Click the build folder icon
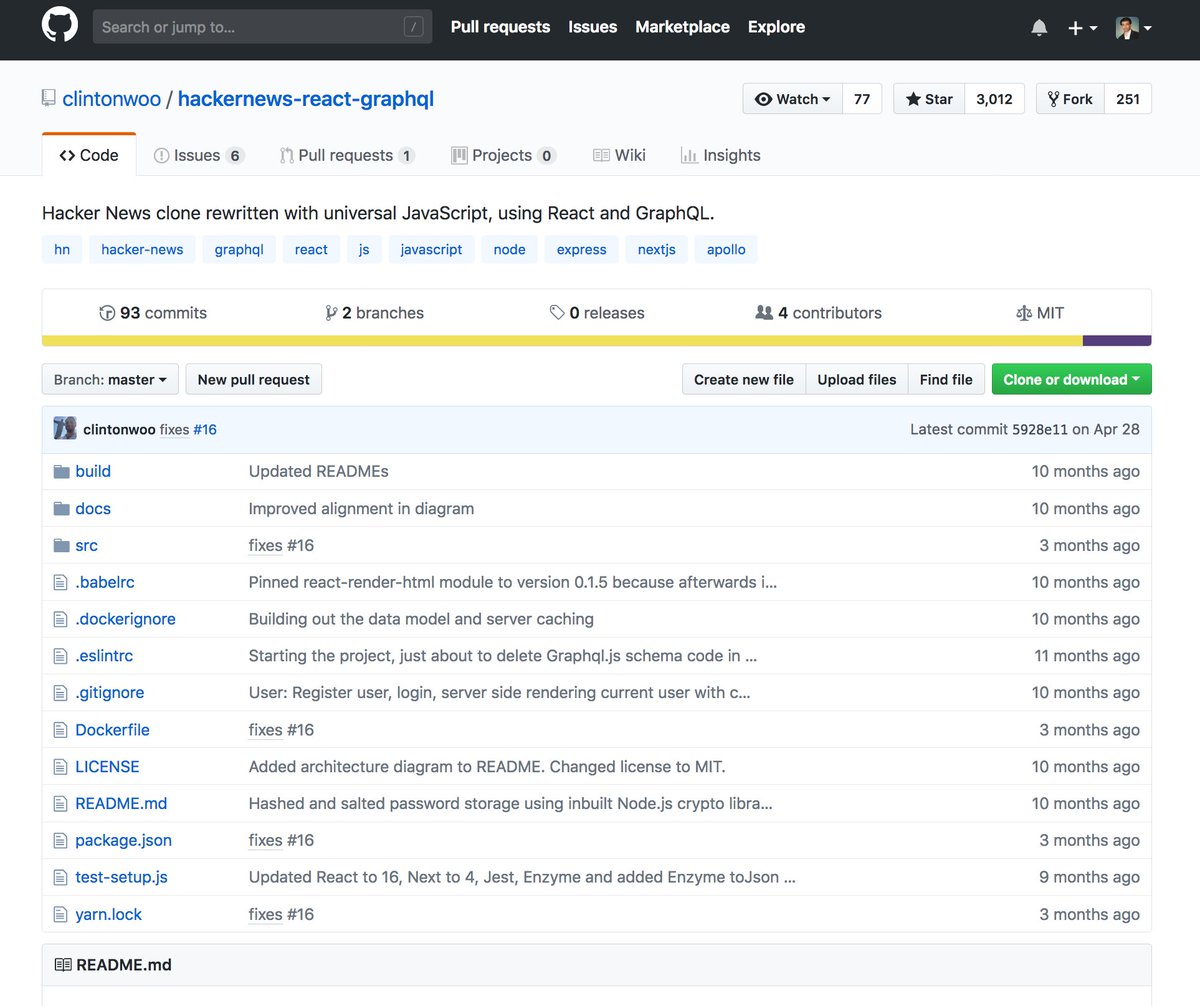This screenshot has width=1200, height=1006. pos(61,471)
